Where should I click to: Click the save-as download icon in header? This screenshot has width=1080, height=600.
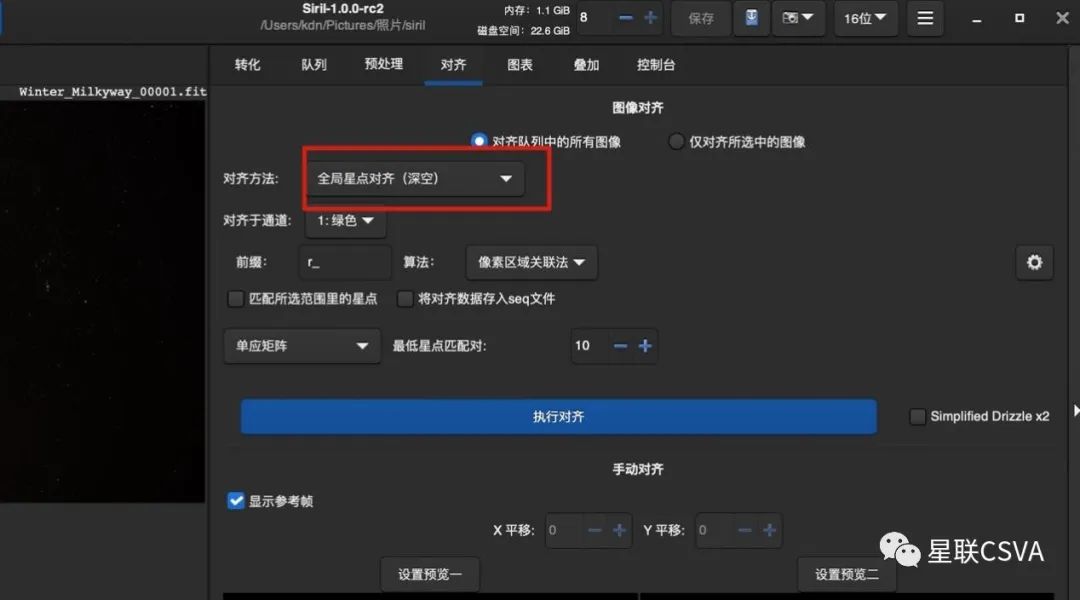[x=751, y=18]
